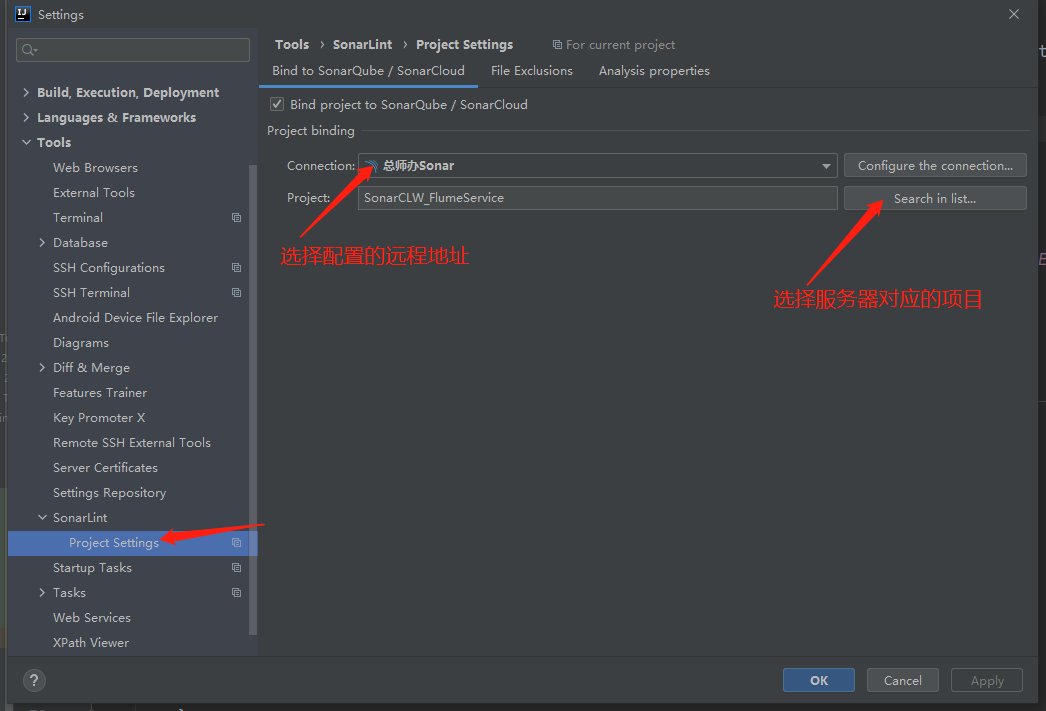Click Tools in the breadcrumb
Viewport: 1046px width, 711px height.
point(292,45)
